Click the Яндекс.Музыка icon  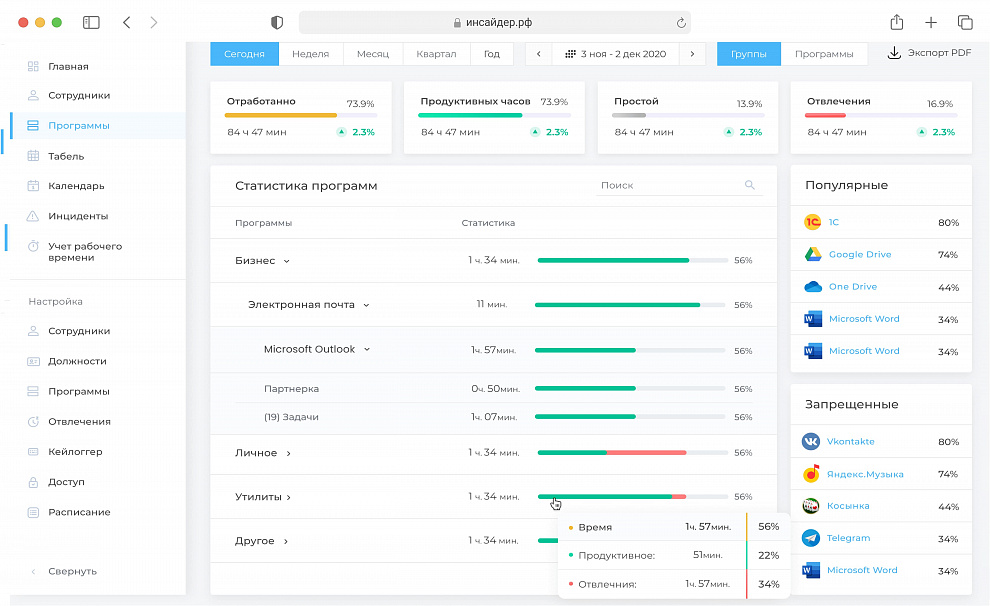click(x=811, y=474)
